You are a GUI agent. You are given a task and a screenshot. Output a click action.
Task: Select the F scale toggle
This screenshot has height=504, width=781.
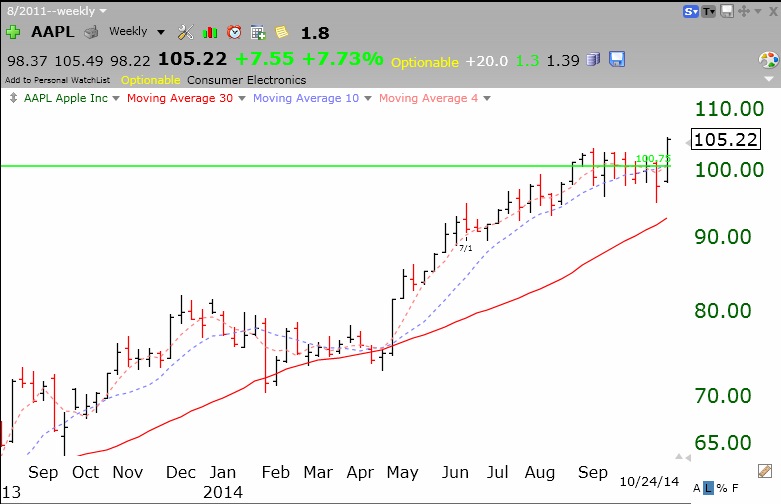pos(735,488)
